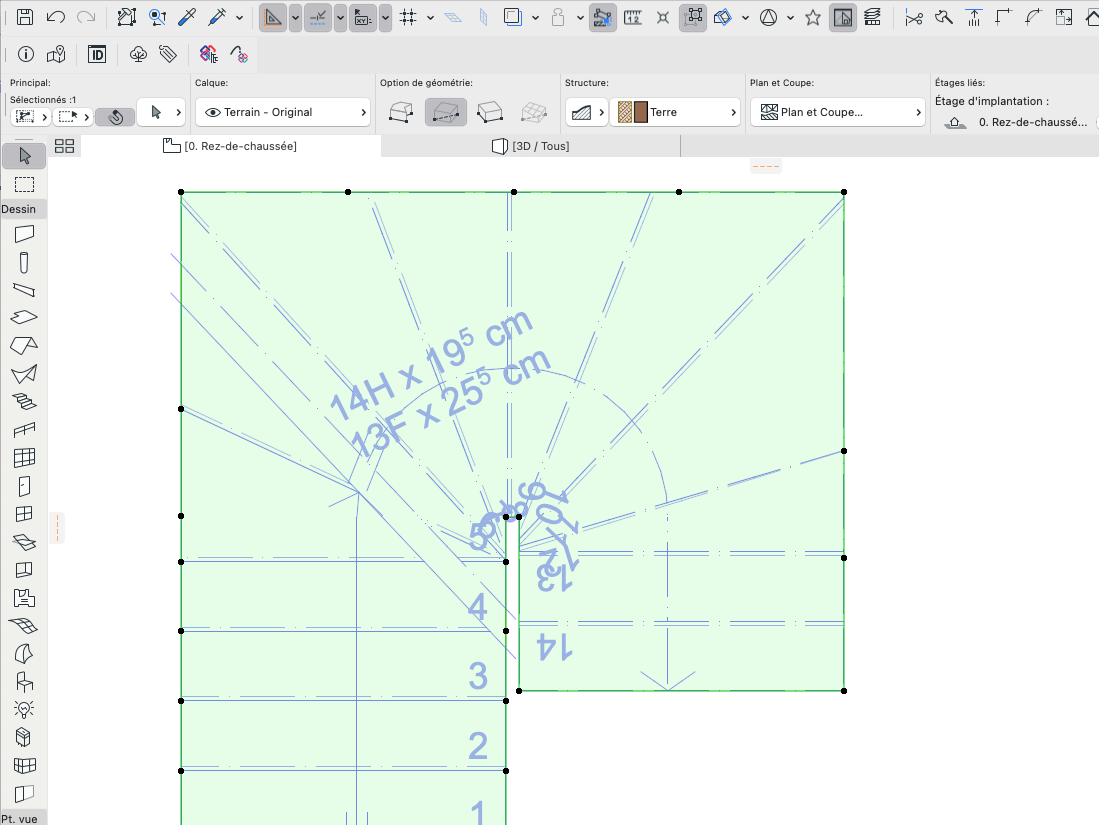This screenshot has width=1099, height=825.
Task: Toggle the floor plan cut button
Action: pos(843,18)
